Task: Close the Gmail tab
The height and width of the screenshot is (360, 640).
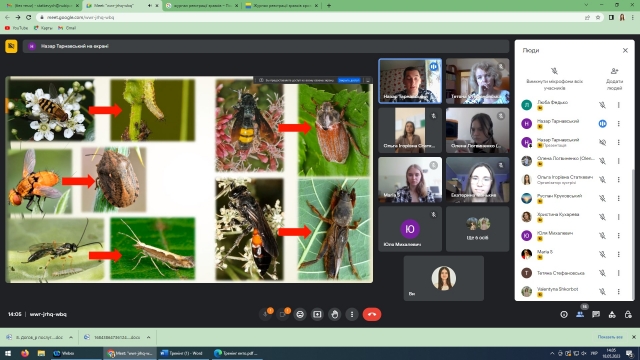Action: pyautogui.click(x=77, y=6)
